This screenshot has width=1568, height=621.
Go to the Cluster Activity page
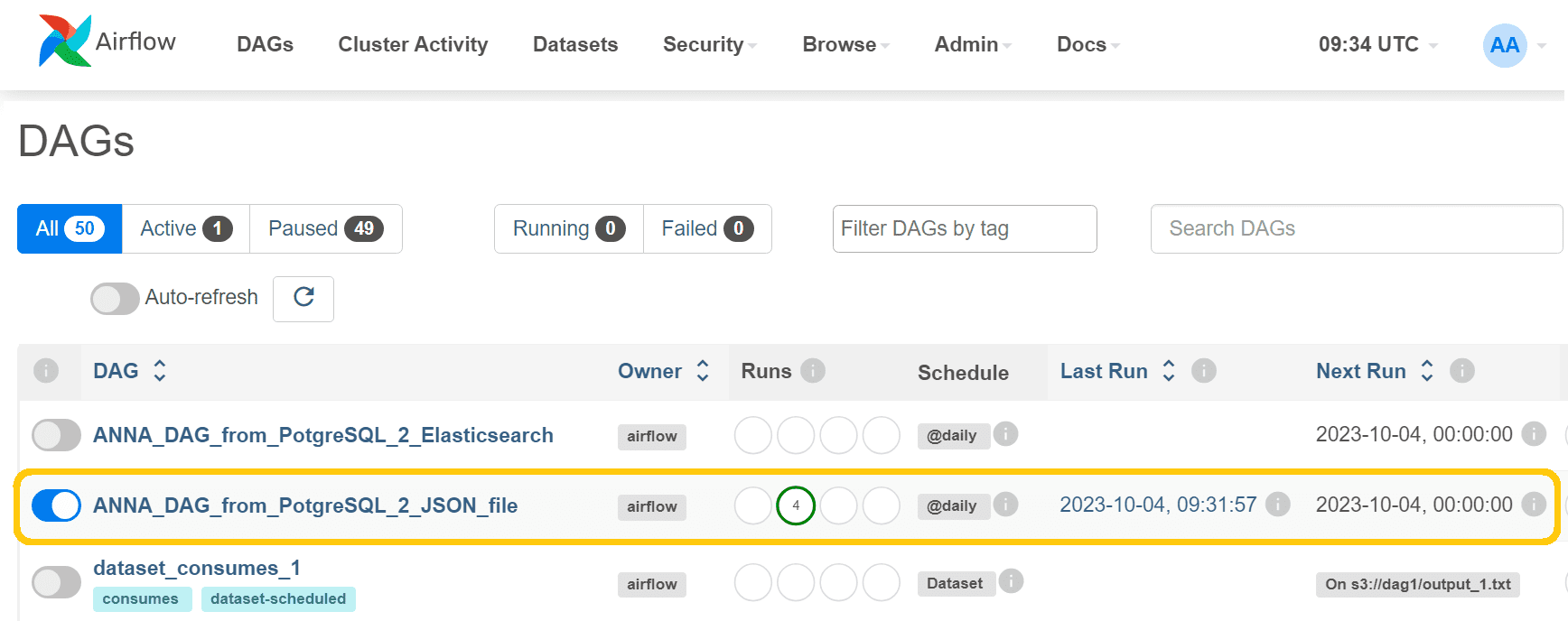[x=413, y=44]
